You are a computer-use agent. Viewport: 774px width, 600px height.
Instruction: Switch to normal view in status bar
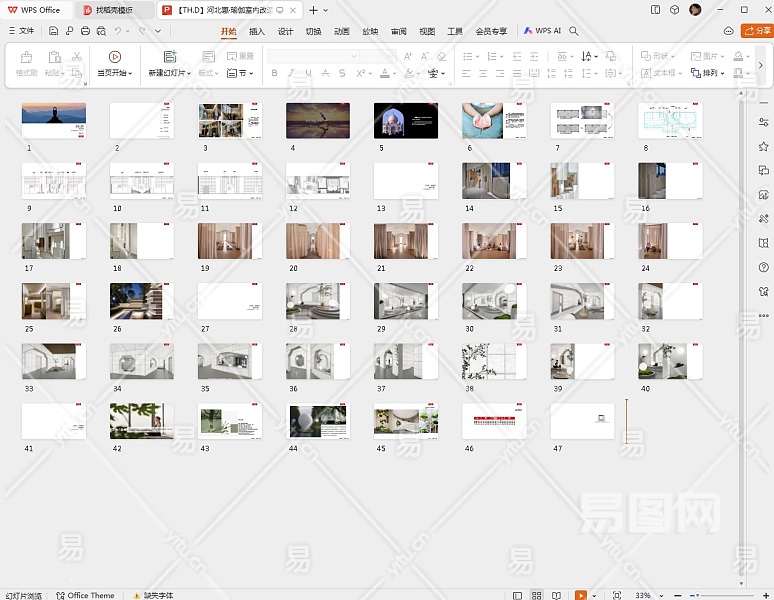(518, 595)
